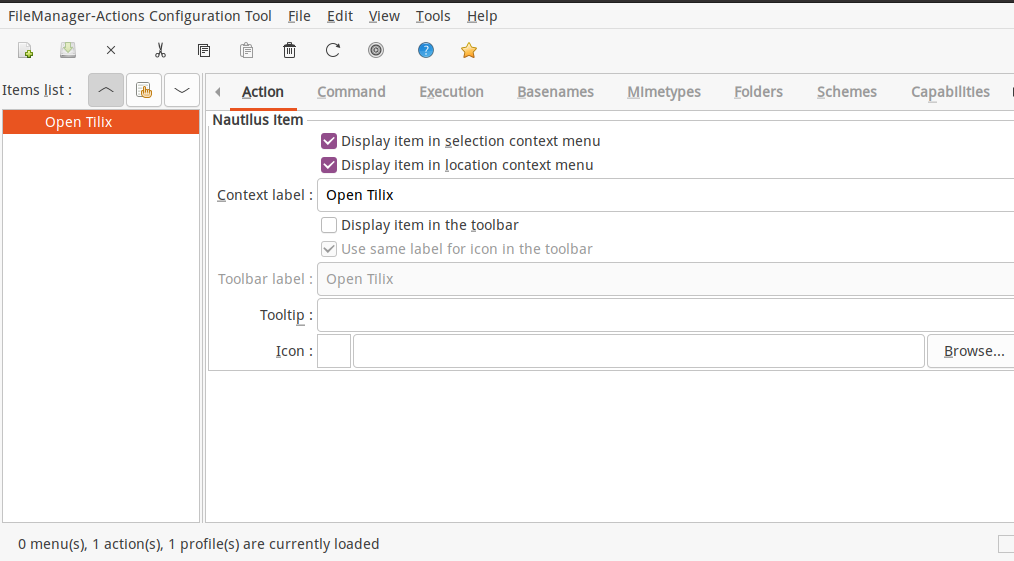Click the status bar loaded items text
Image resolution: width=1014 pixels, height=561 pixels.
coord(199,544)
